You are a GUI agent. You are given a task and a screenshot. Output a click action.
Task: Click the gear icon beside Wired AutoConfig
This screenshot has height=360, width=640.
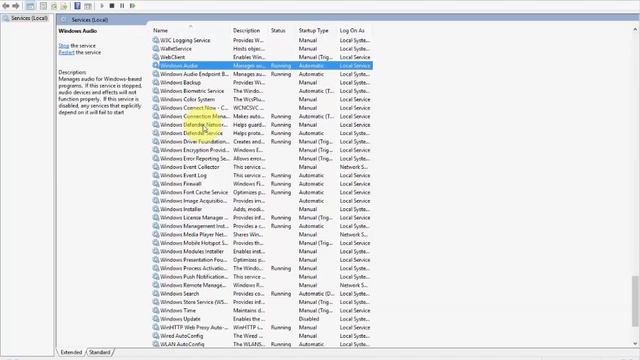coord(156,336)
